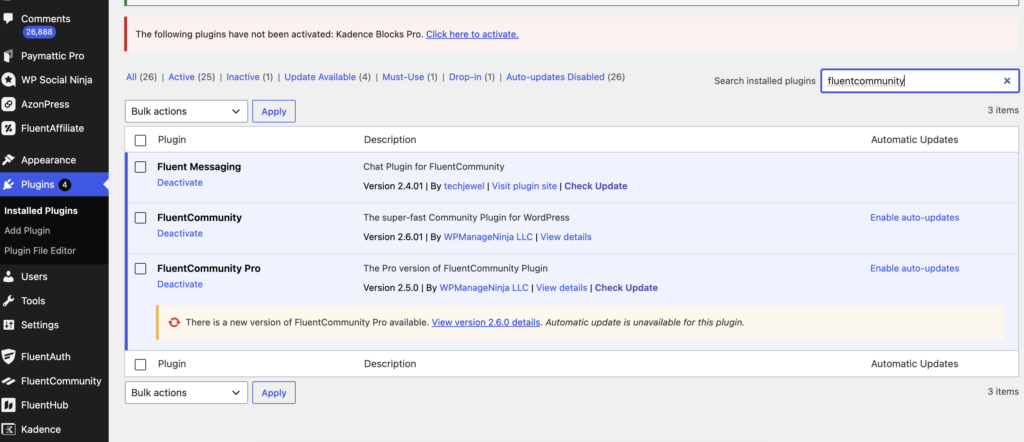Viewport: 1024px width, 442px height.
Task: Click the Automatic Updates column header
Action: 914,140
